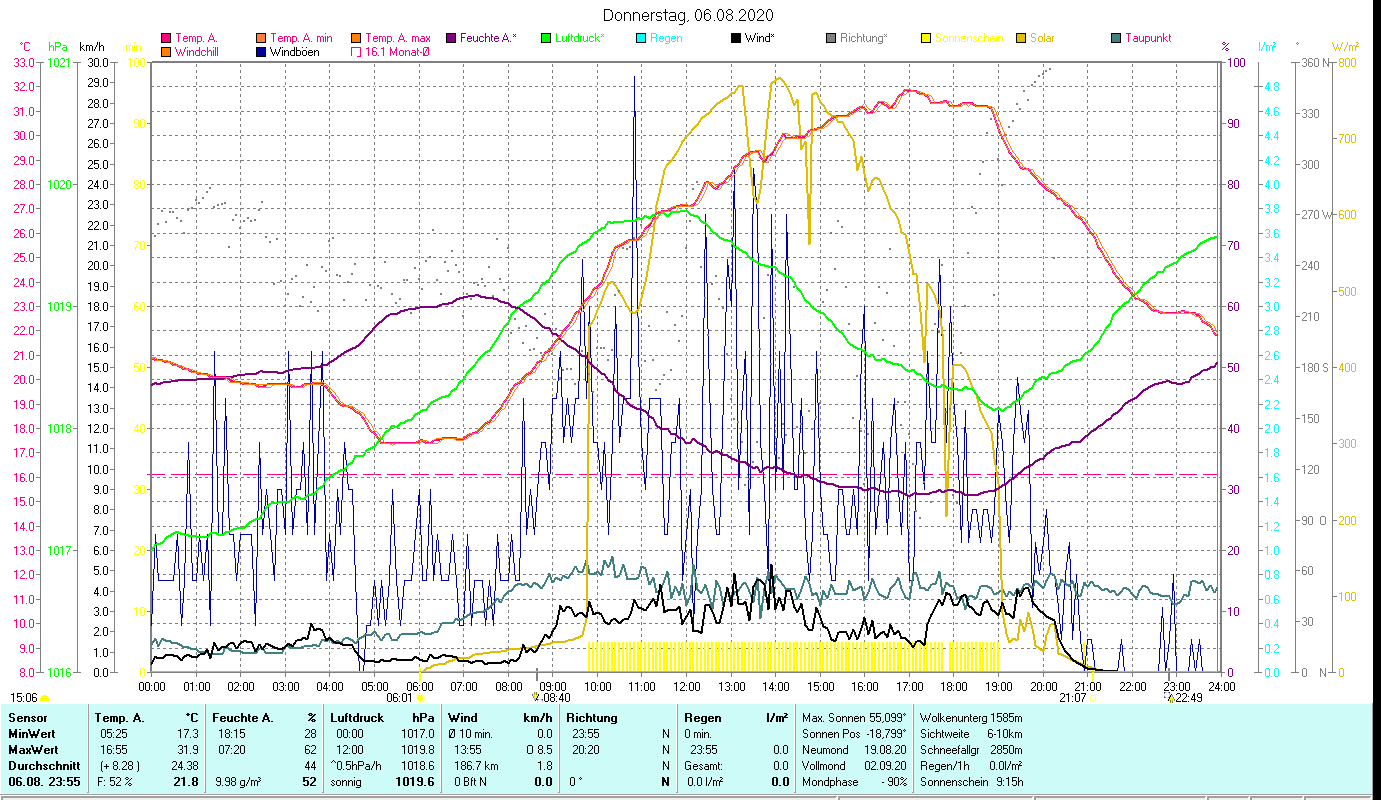Click the min temperature value 17.3
Viewport: 1381px width, 800px height.
tap(188, 734)
